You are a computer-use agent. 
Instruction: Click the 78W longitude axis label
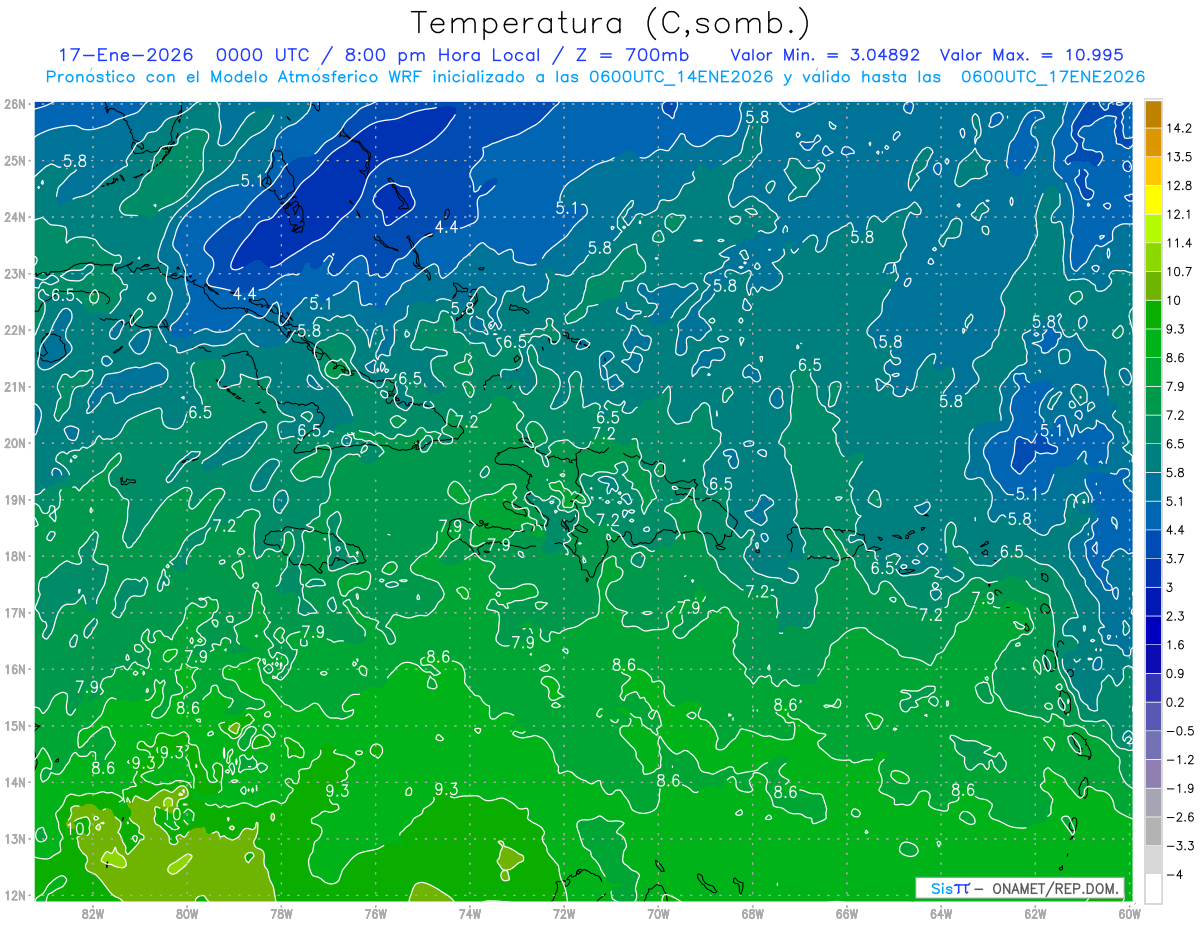point(281,913)
